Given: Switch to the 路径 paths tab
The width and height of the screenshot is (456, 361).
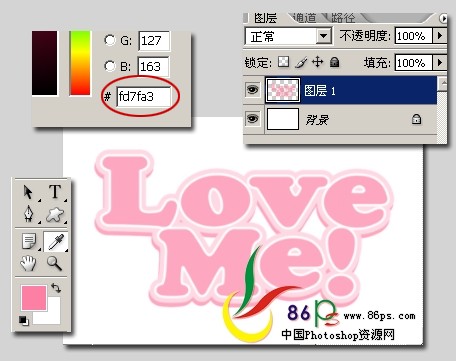Looking at the screenshot, I should pos(343,18).
